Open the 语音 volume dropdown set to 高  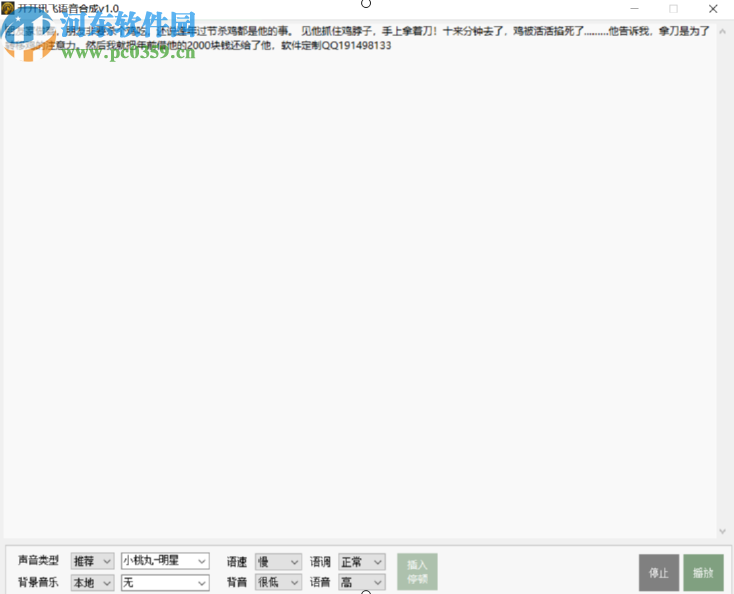point(361,582)
